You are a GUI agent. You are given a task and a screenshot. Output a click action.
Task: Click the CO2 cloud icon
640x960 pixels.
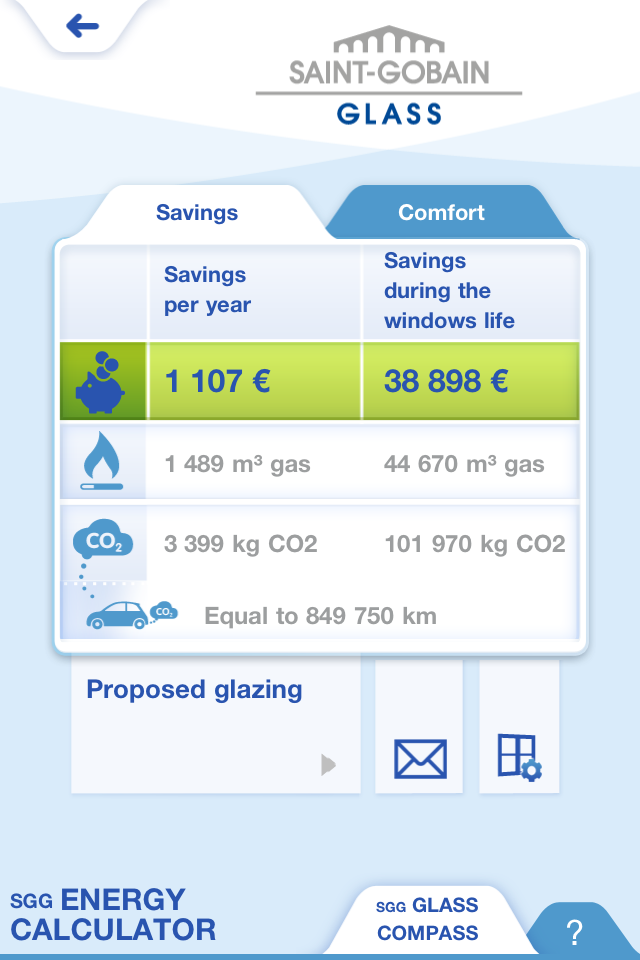click(x=103, y=539)
